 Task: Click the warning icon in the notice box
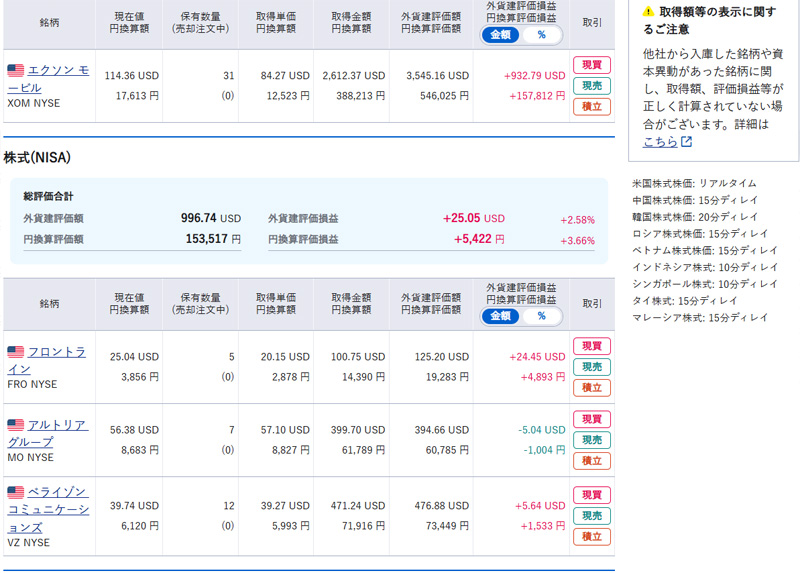coord(648,11)
